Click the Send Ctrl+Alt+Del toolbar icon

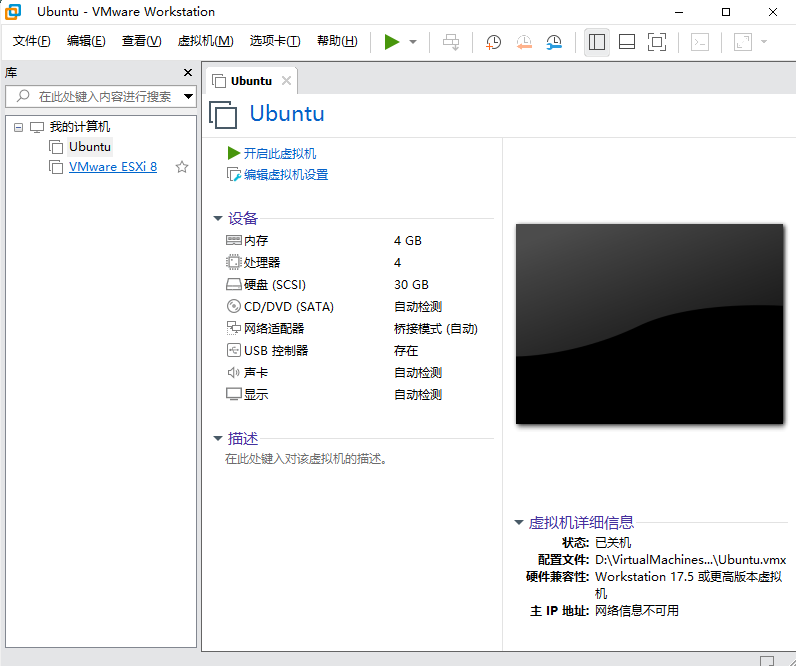click(x=451, y=42)
